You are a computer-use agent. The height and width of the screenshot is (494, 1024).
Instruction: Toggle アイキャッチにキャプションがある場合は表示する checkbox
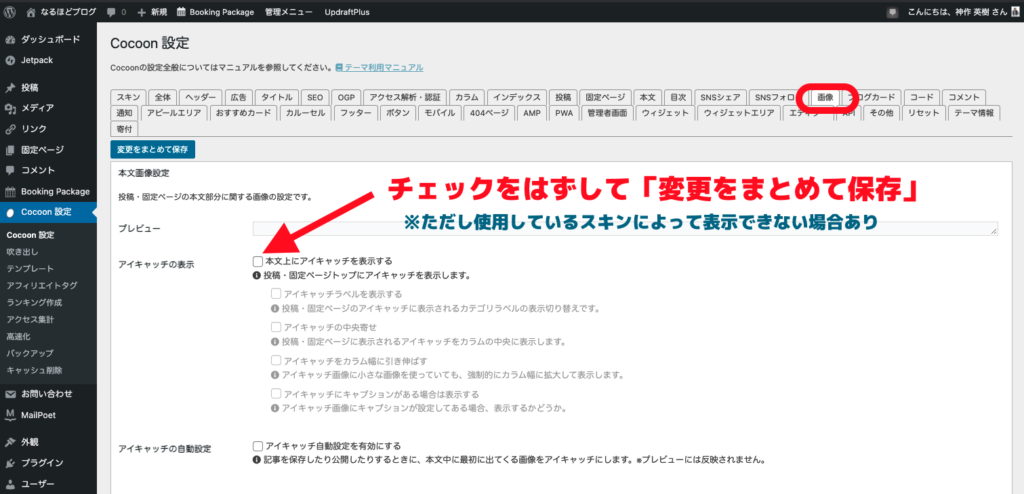point(276,394)
